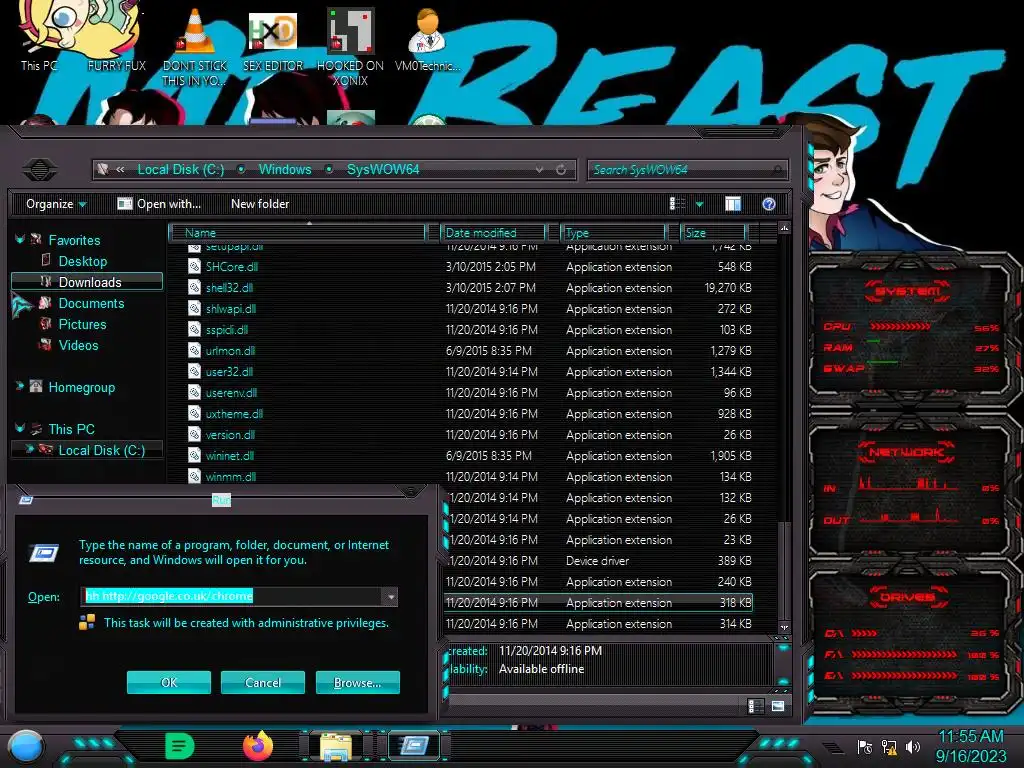Select sspicli.dll file icon
The image size is (1024, 768).
195,330
